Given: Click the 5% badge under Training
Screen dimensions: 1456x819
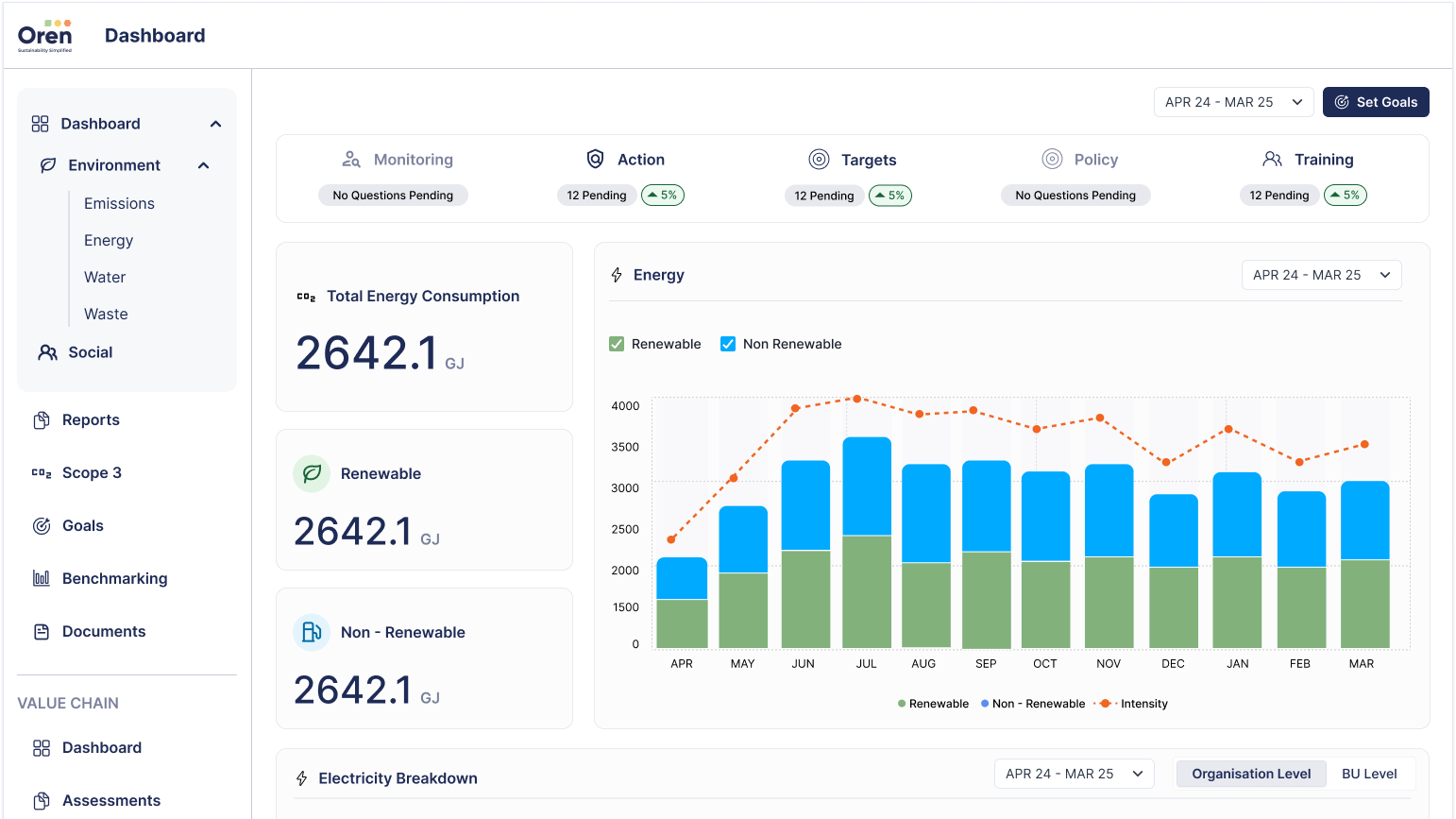Looking at the screenshot, I should (1346, 196).
